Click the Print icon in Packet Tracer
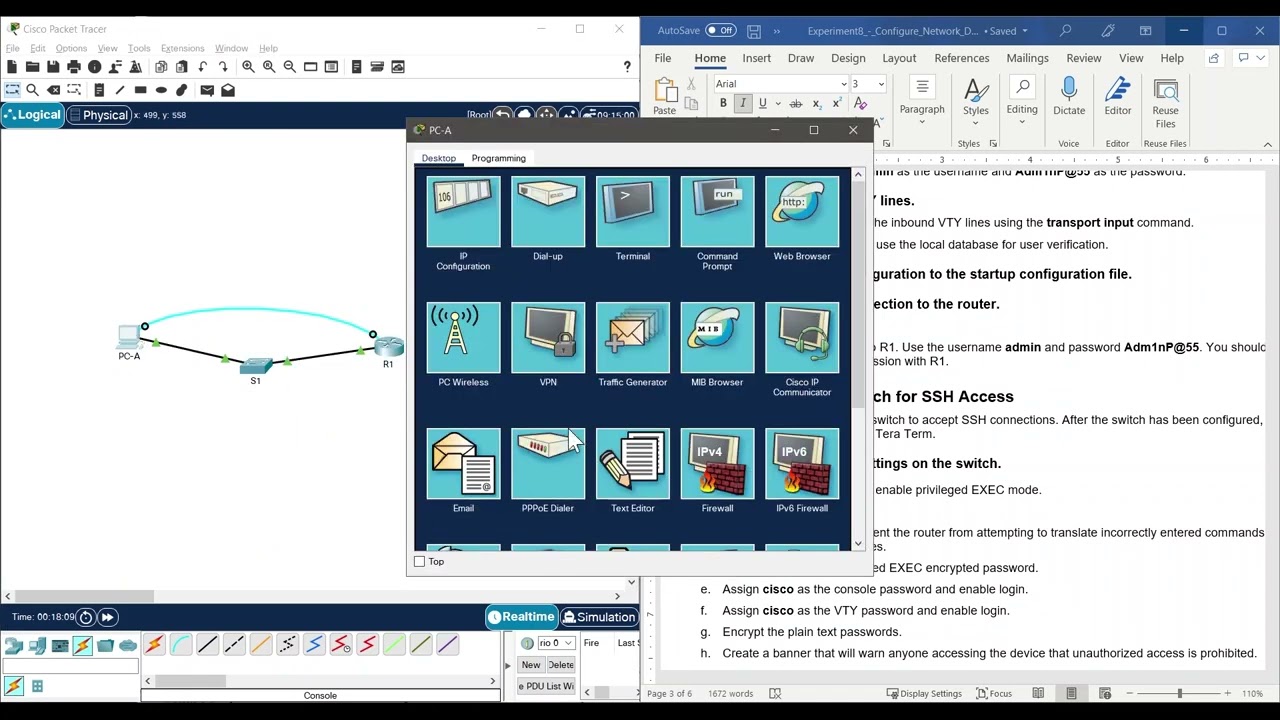Screen dimensions: 1280x720 click(x=74, y=67)
